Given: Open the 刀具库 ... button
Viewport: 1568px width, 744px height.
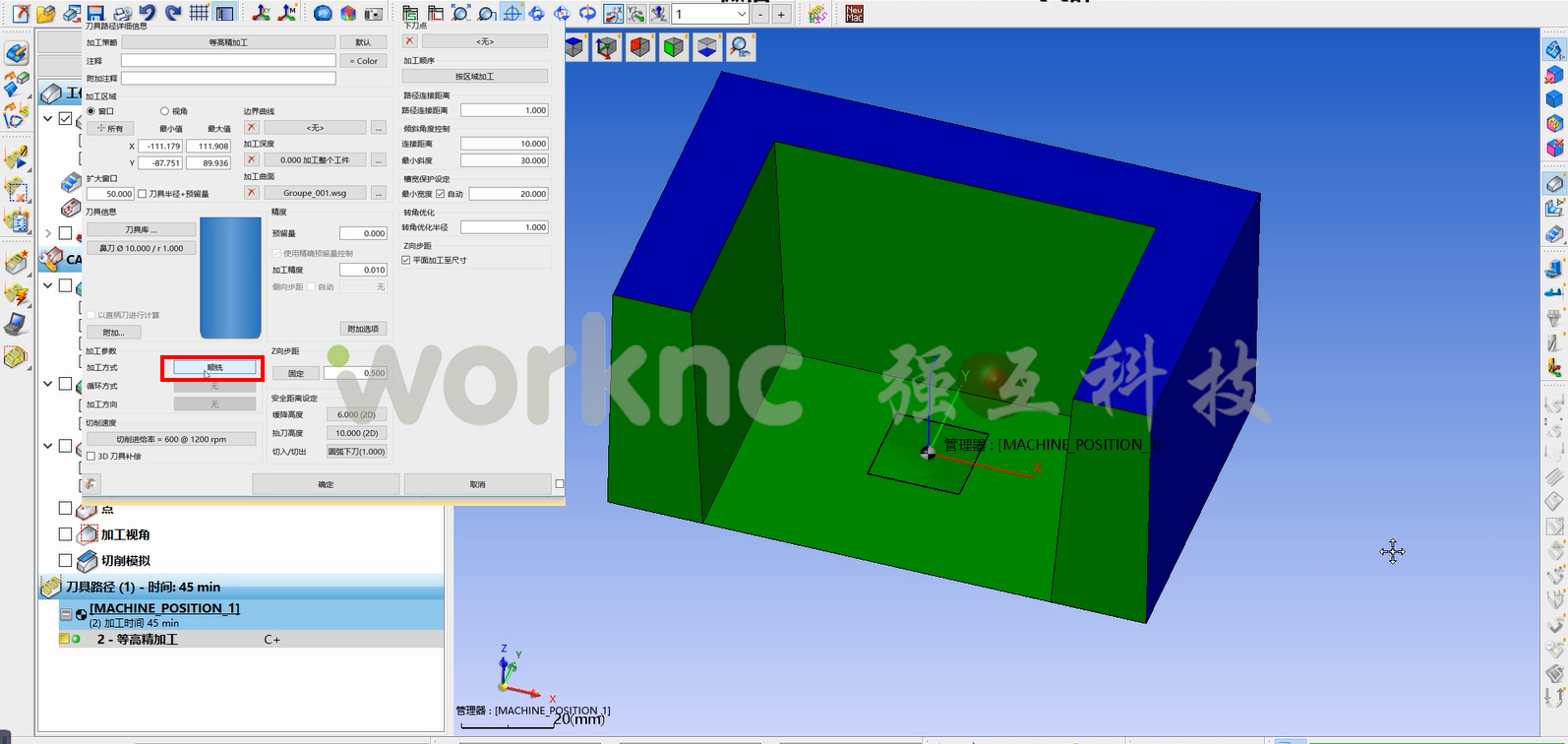Looking at the screenshot, I should 141,229.
